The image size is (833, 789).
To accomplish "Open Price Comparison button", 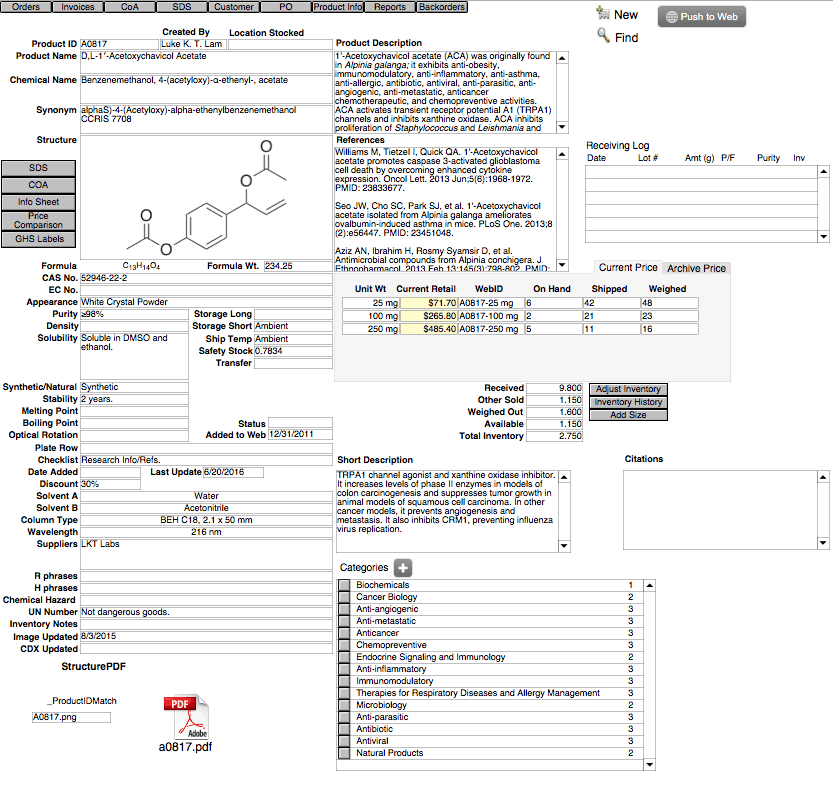I will [x=38, y=220].
